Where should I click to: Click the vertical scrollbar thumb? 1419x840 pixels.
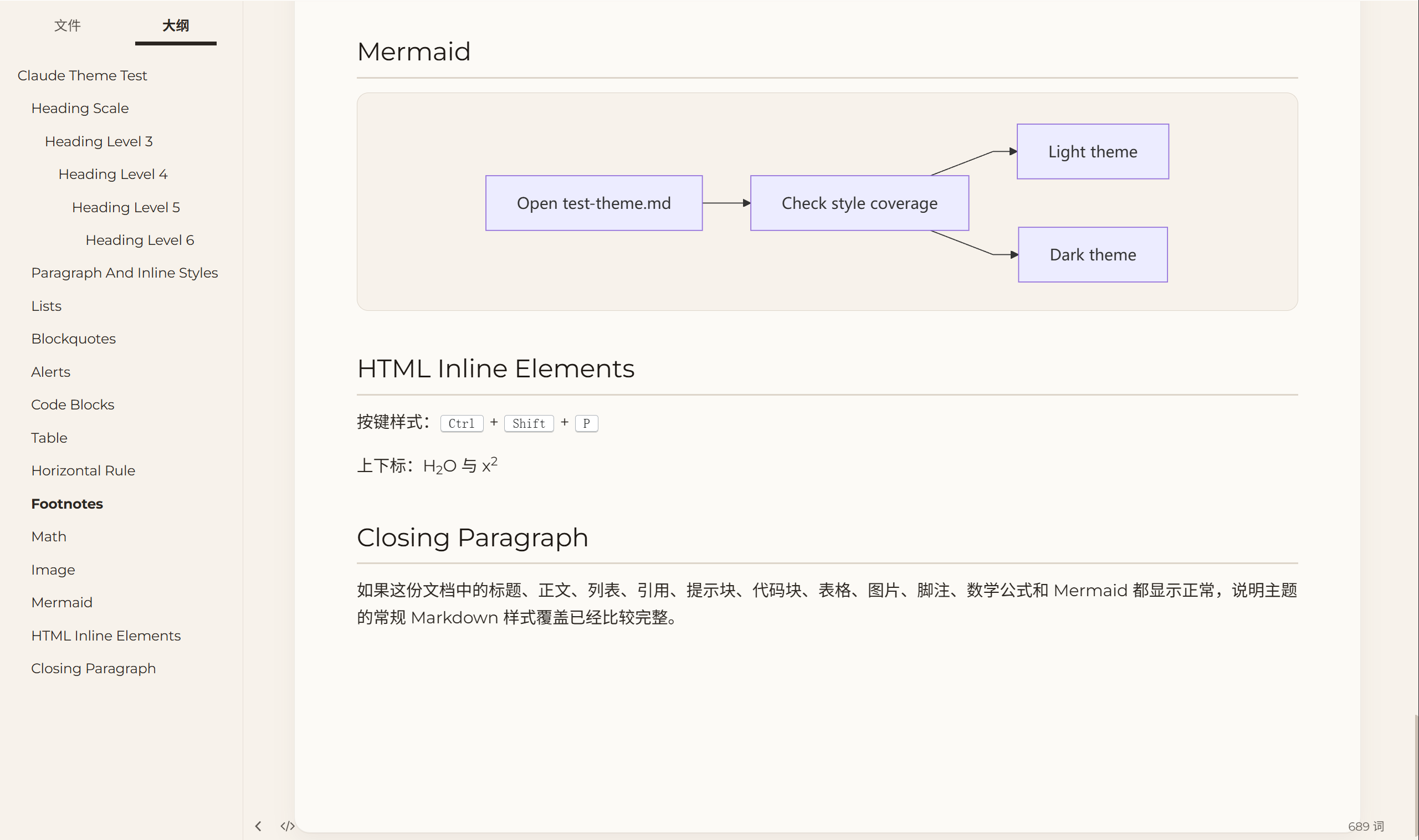coord(1416,776)
